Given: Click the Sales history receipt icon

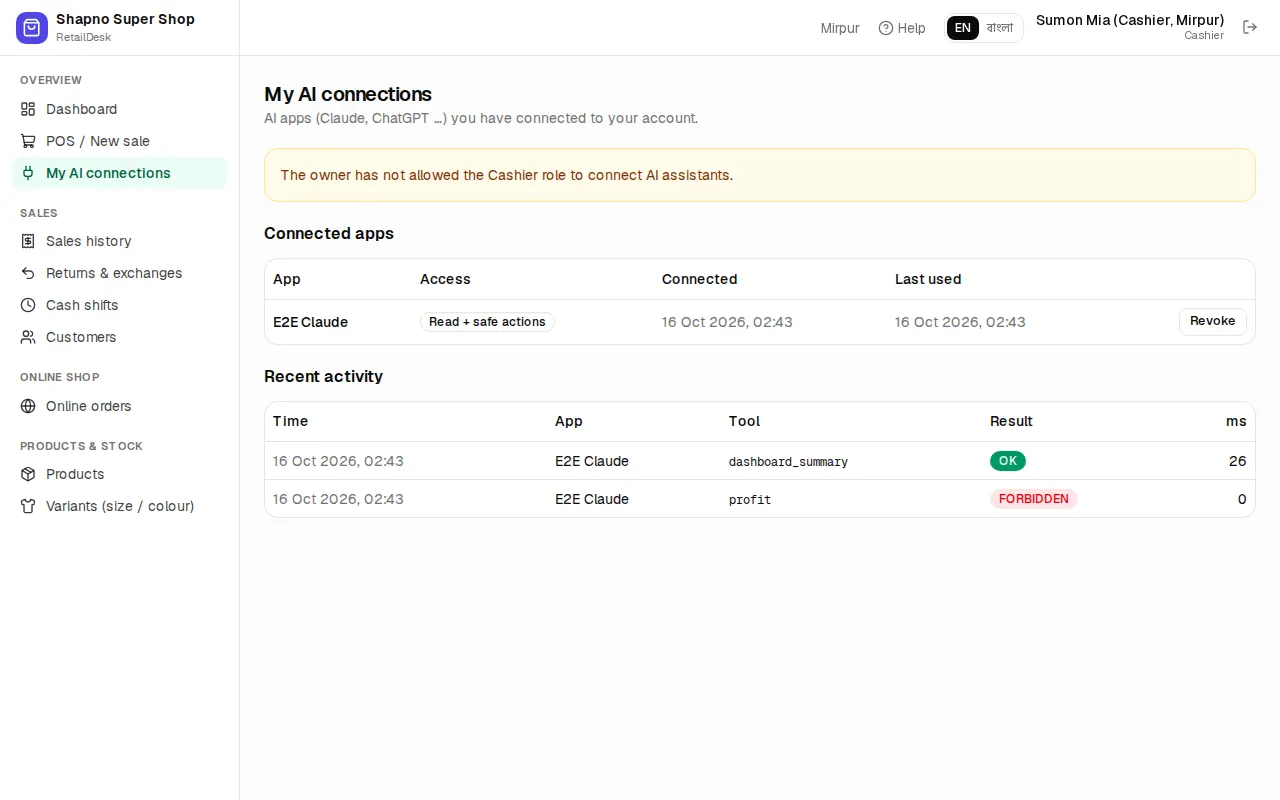Looking at the screenshot, I should 28,241.
